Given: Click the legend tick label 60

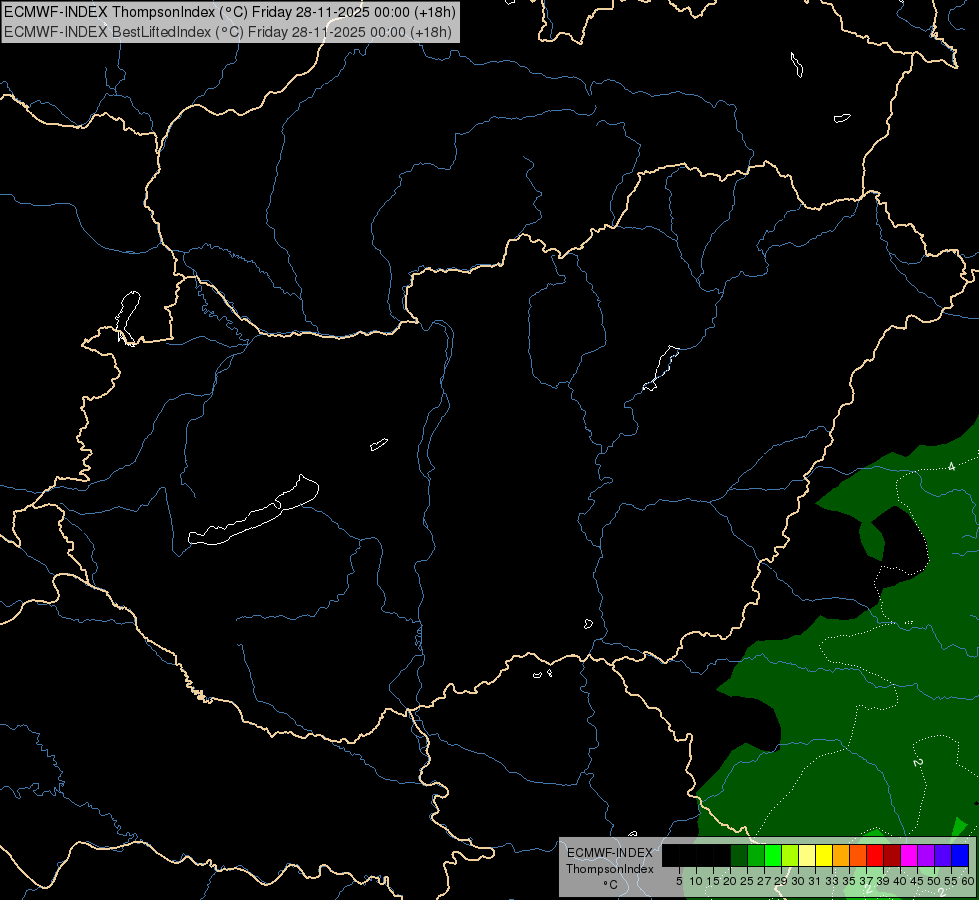Looking at the screenshot, I should click(x=967, y=881).
